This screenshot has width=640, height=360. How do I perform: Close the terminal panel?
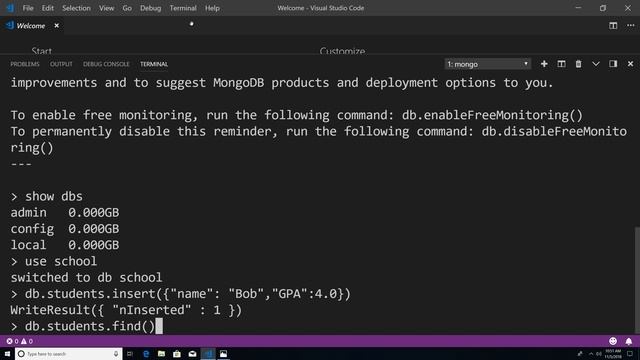pyautogui.click(x=630, y=64)
